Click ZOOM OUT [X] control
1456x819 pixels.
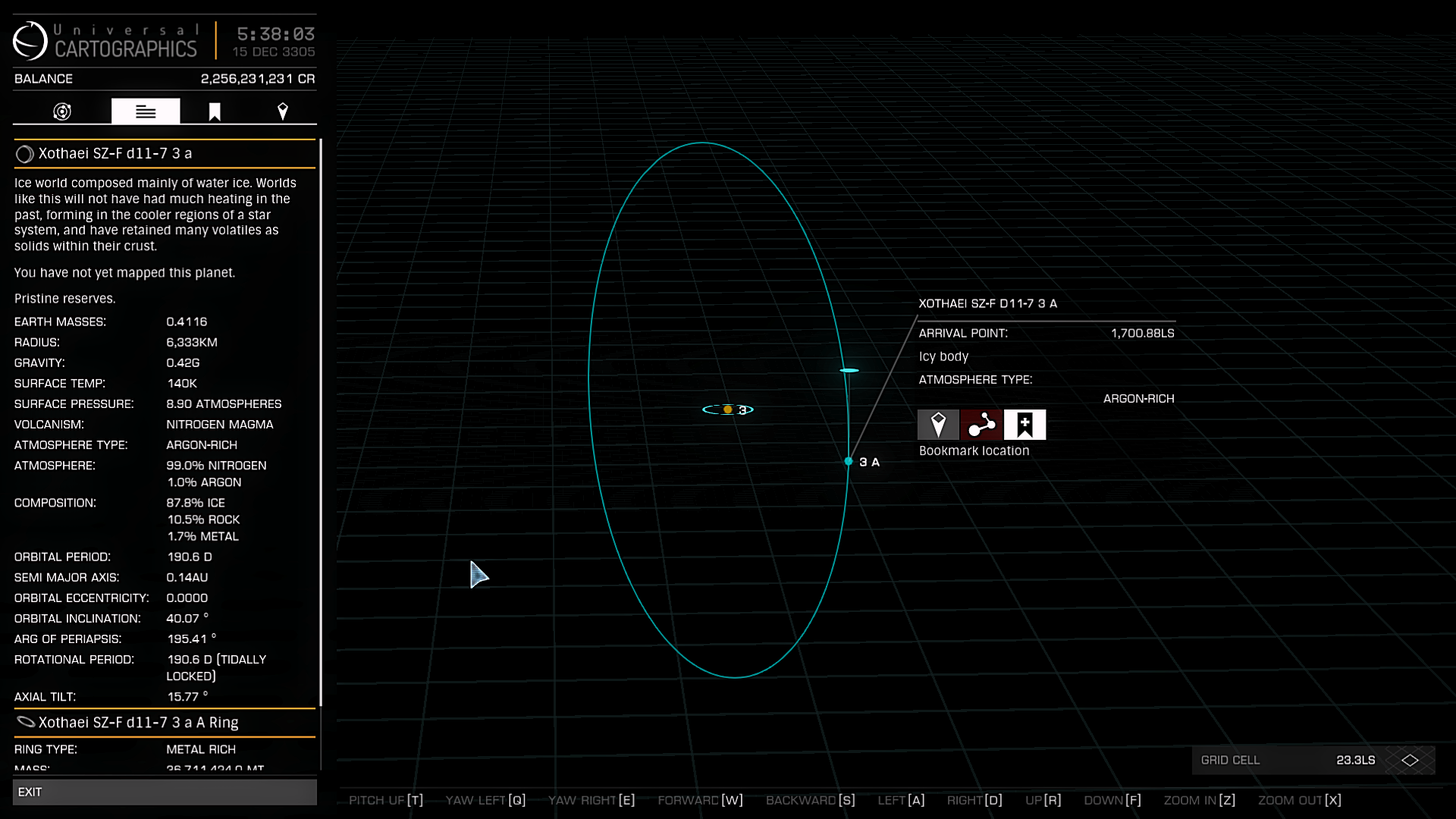pyautogui.click(x=1300, y=800)
